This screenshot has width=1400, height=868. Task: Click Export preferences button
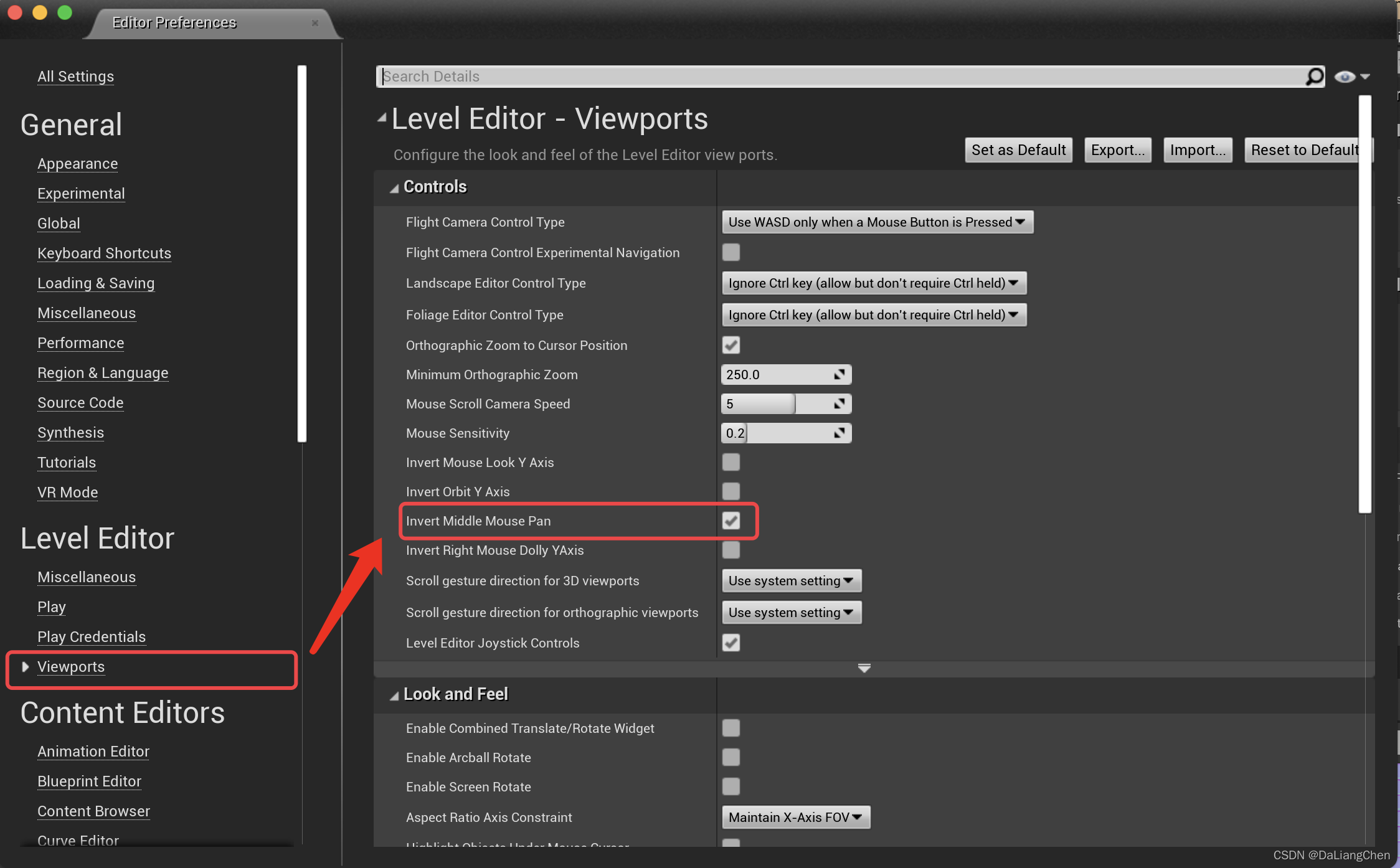tap(1118, 151)
